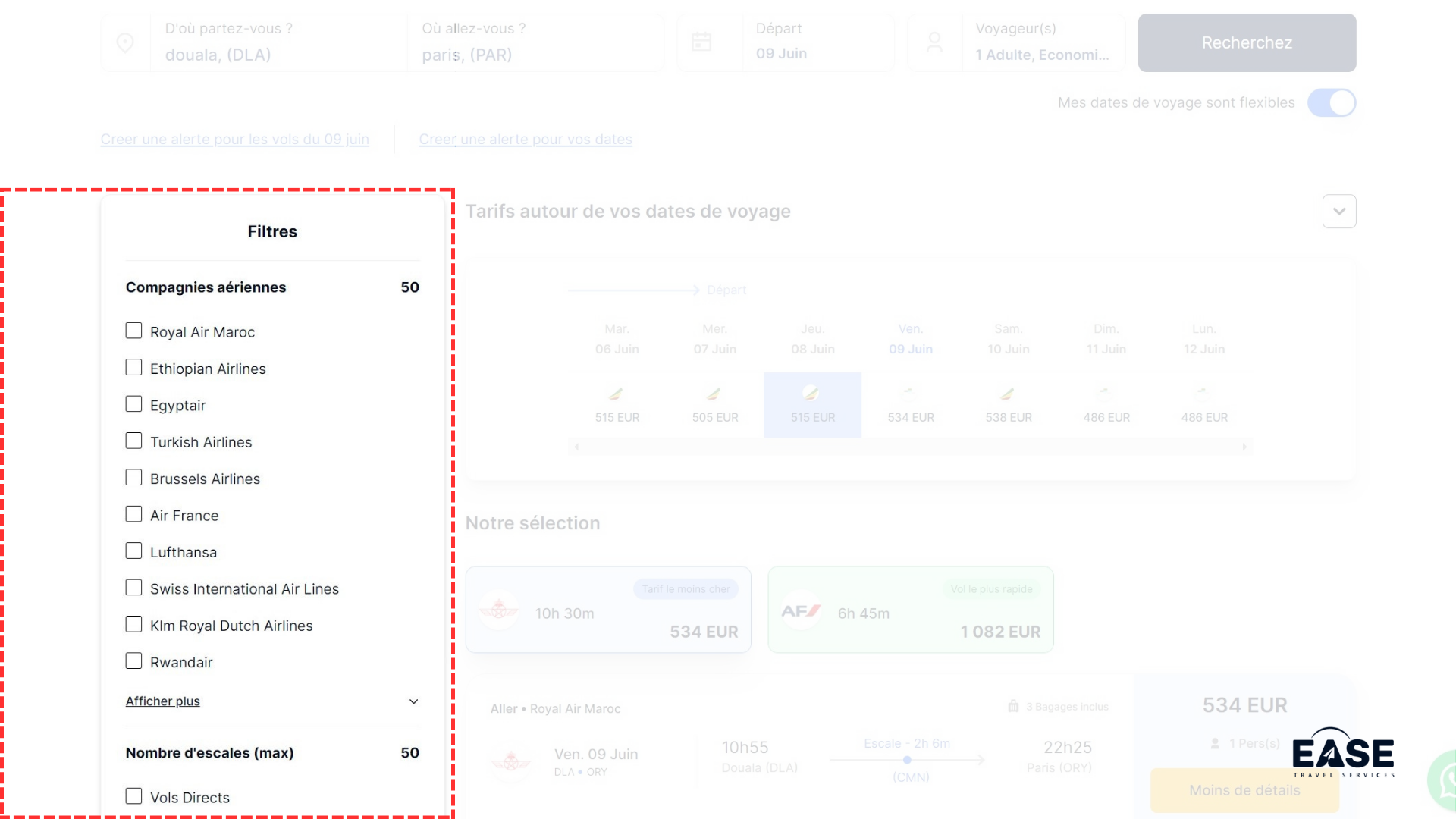Click the traveler person icon
This screenshot has height=819, width=1456.
[934, 42]
